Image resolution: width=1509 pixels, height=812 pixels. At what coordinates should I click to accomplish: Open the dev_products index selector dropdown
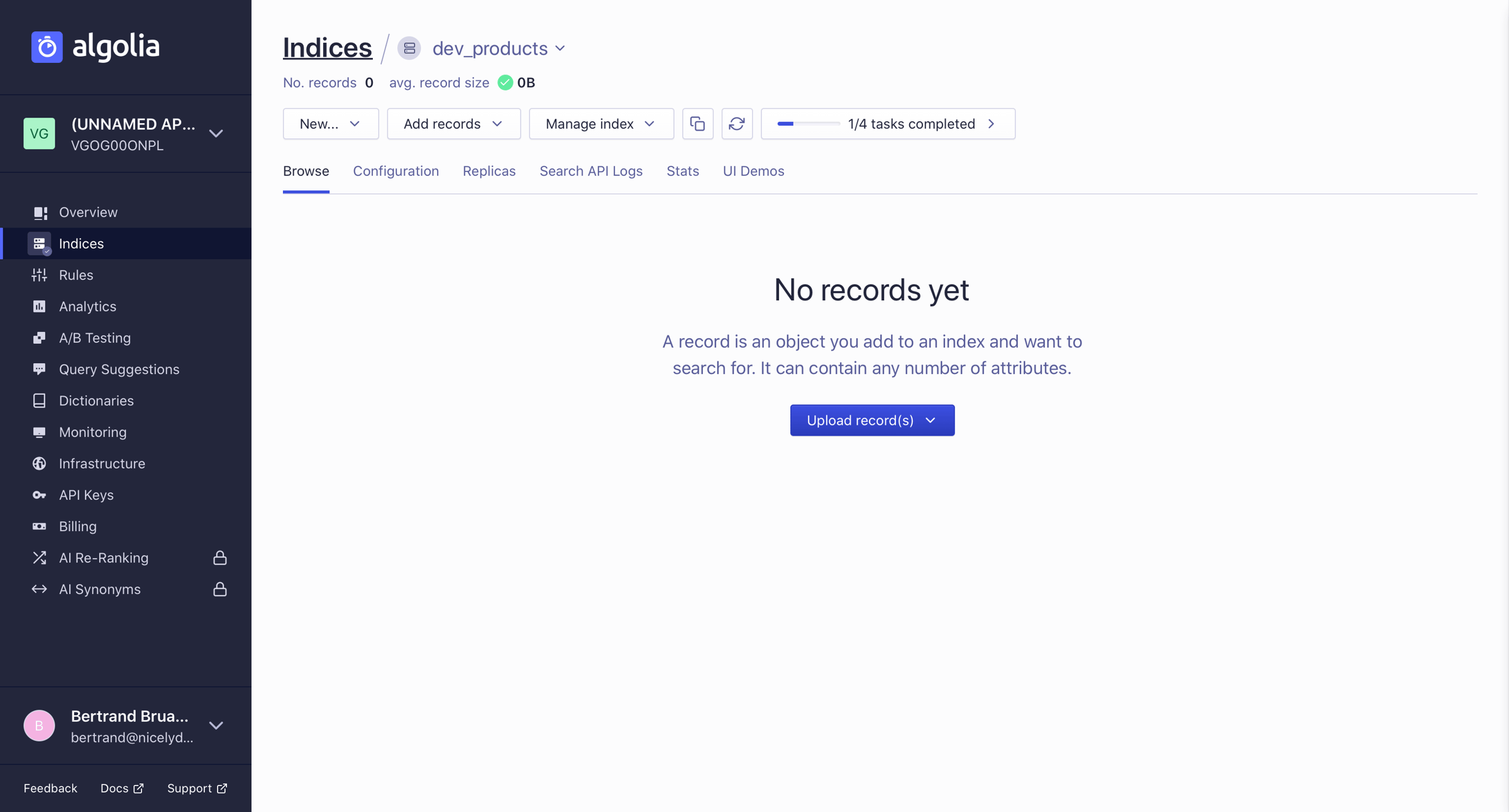pyautogui.click(x=499, y=48)
